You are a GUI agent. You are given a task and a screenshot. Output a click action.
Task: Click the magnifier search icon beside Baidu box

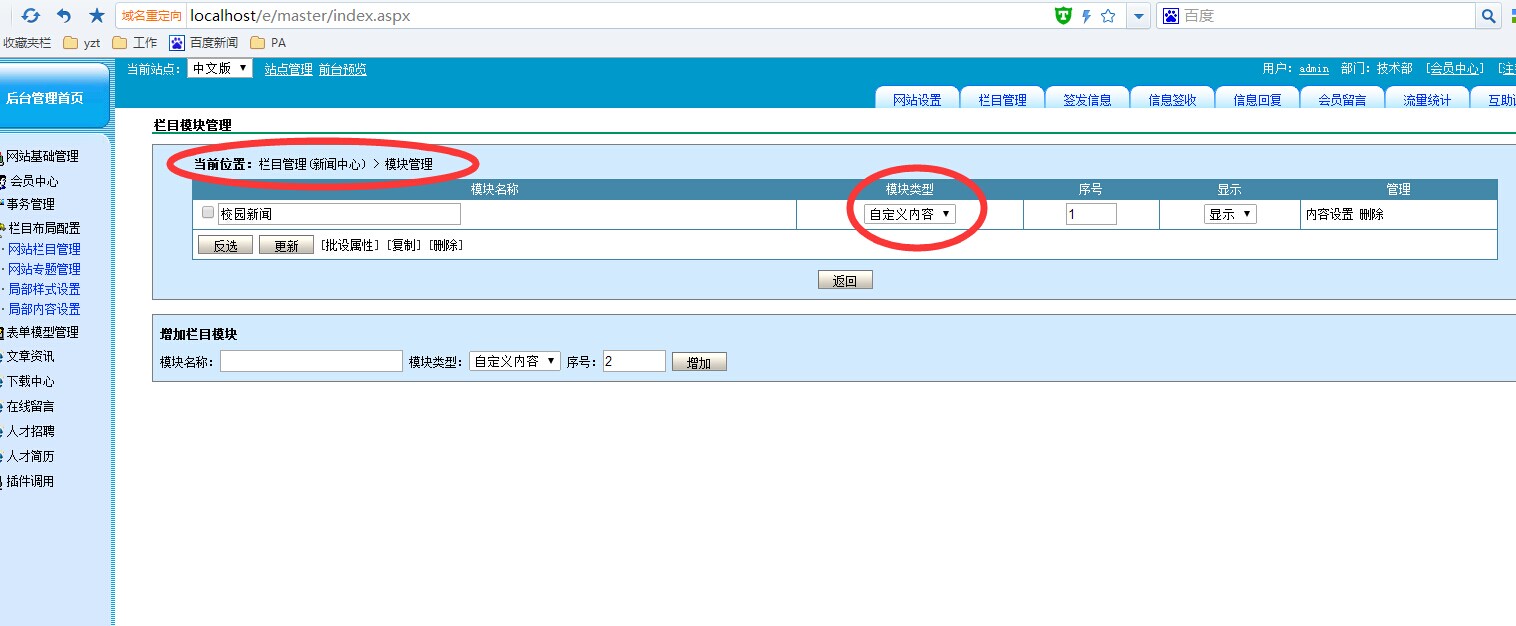[x=1489, y=16]
